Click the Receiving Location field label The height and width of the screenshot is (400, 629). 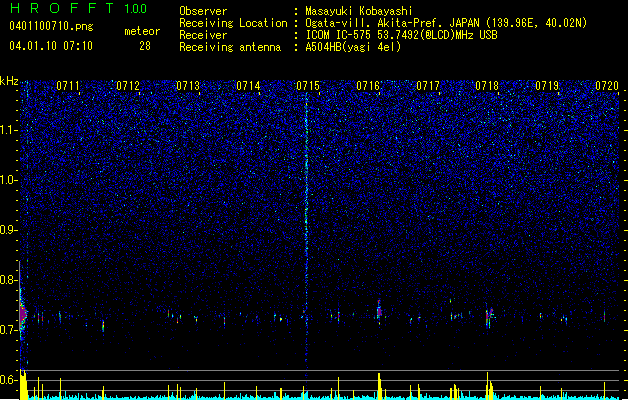point(233,23)
